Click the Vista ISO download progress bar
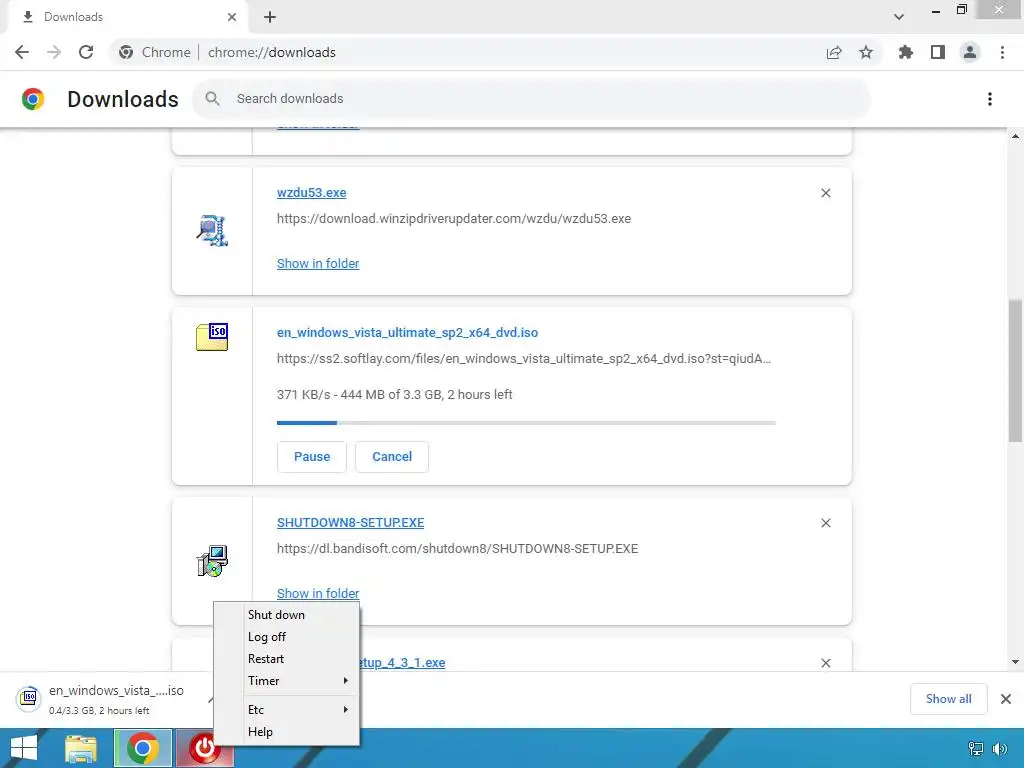This screenshot has width=1024, height=768. point(526,423)
